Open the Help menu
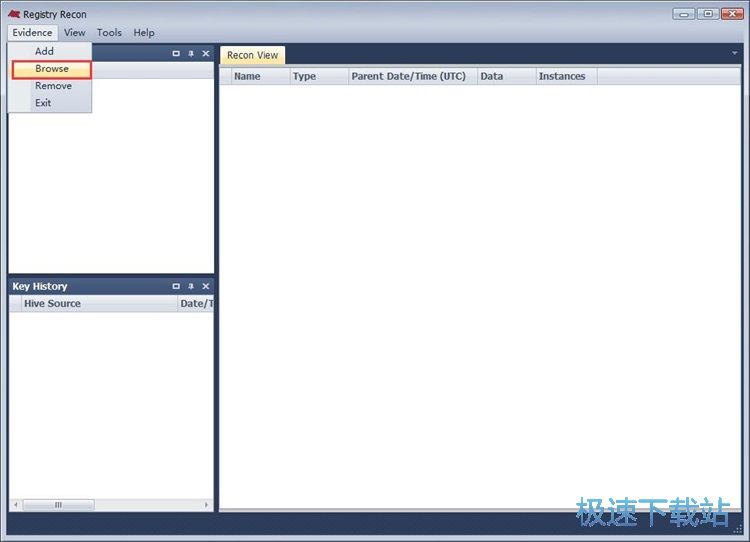The height and width of the screenshot is (542, 750). [x=143, y=33]
